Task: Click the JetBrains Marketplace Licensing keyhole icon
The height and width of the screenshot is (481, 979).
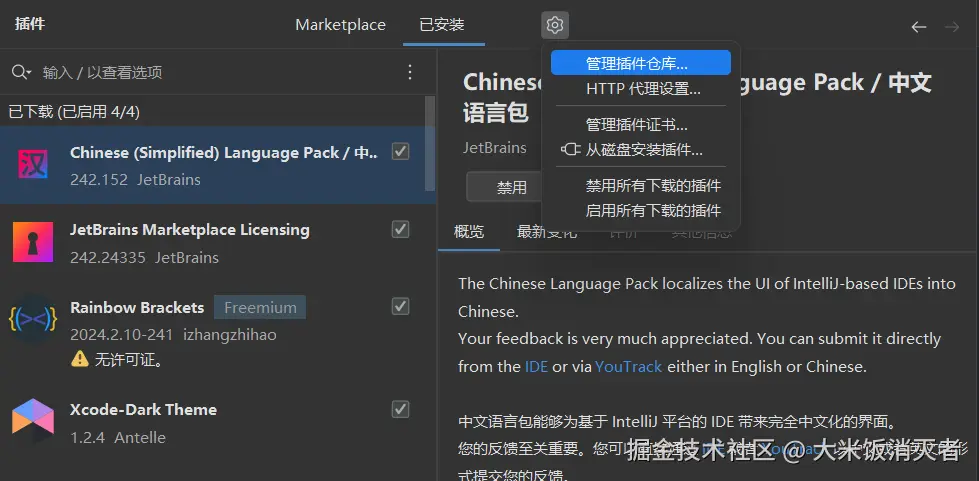Action: pyautogui.click(x=33, y=242)
